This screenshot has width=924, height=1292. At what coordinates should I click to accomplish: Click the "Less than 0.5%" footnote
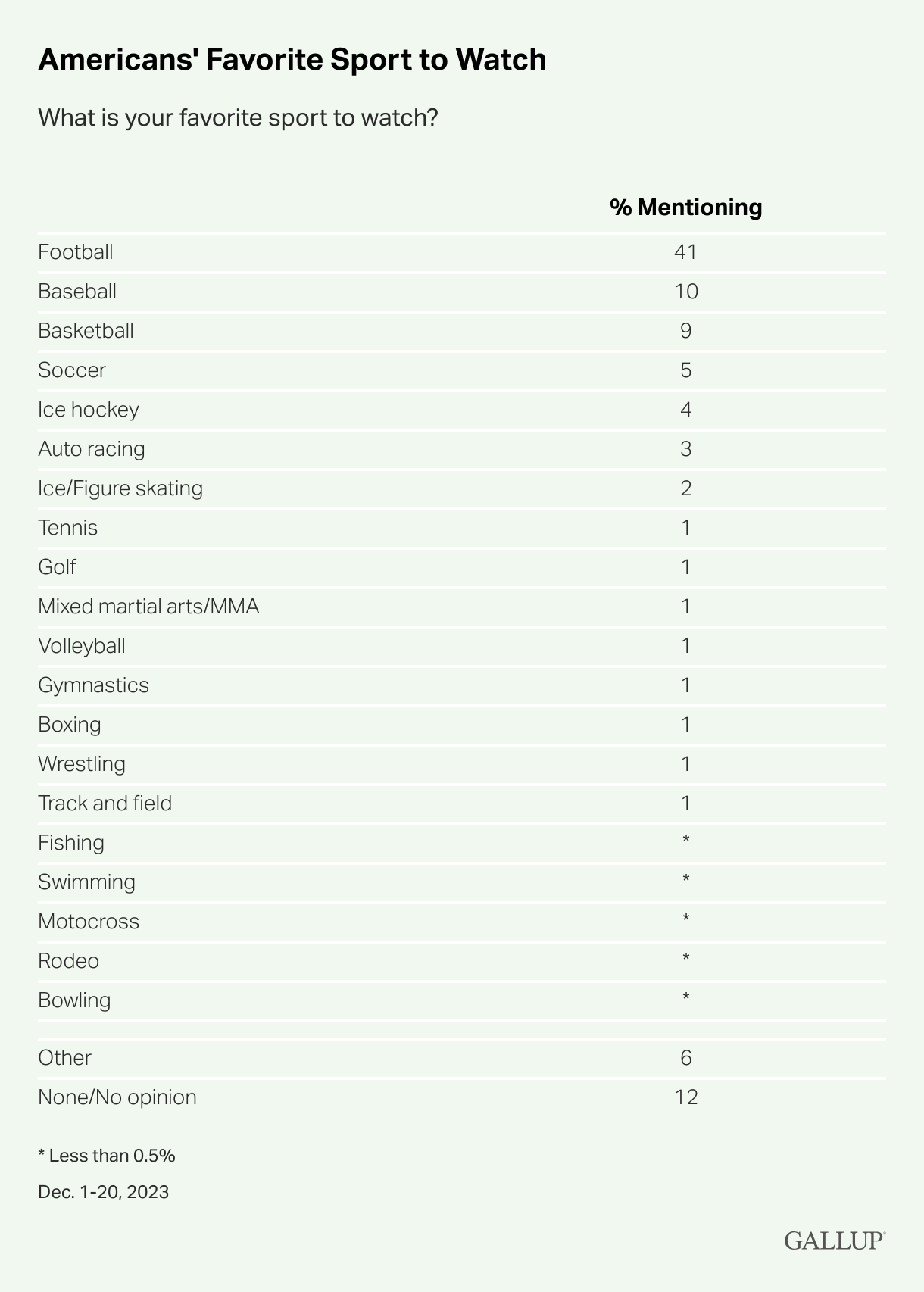click(107, 1156)
